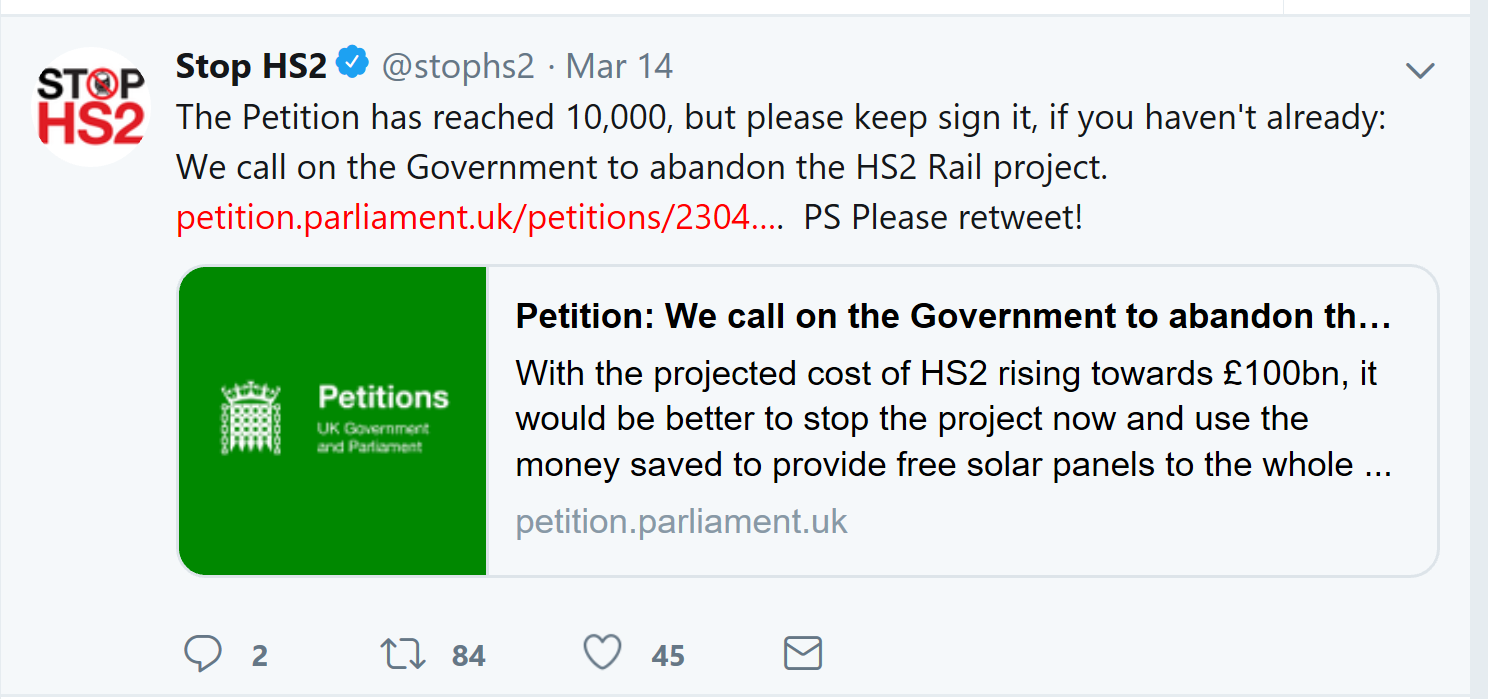The height and width of the screenshot is (699, 1488).
Task: Toggle a retweet of this petition tweet
Action: pos(404,653)
